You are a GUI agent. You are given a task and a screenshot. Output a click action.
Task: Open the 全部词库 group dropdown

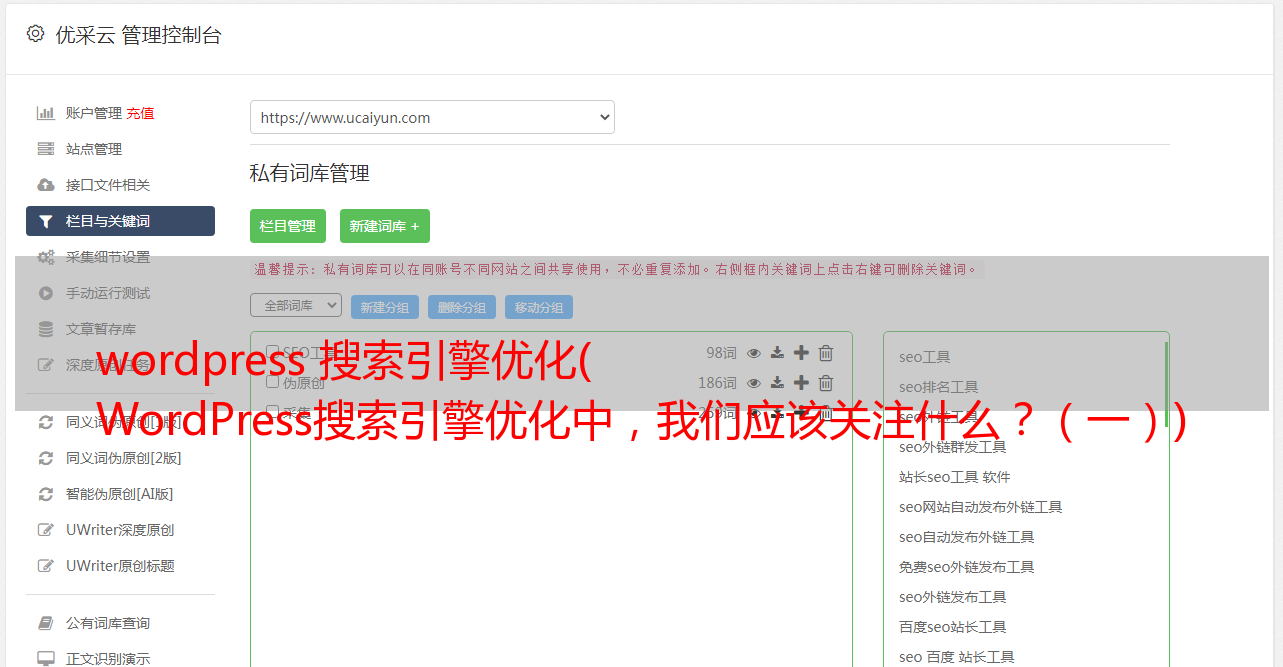296,305
